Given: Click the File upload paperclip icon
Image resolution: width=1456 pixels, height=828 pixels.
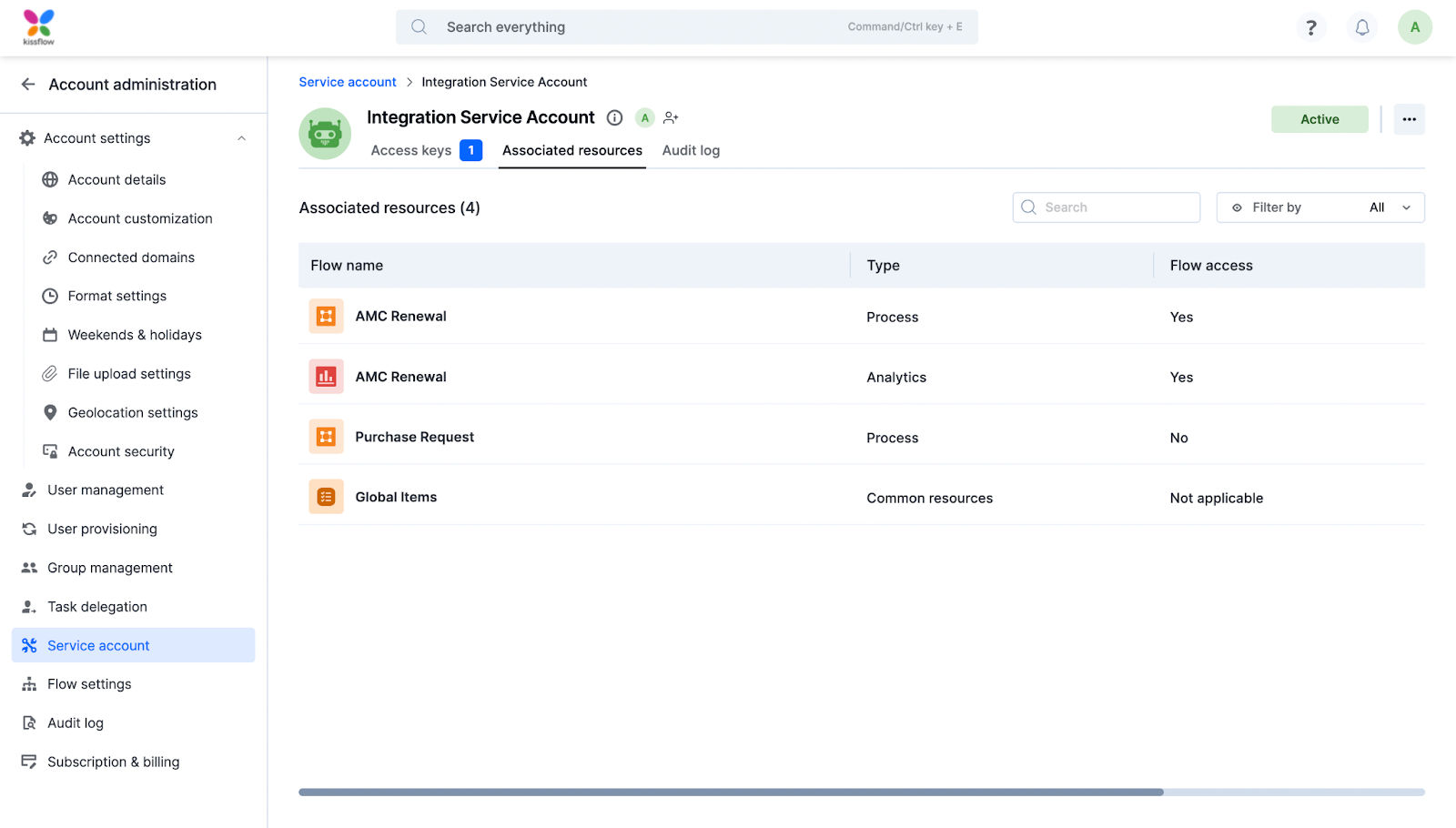Looking at the screenshot, I should point(50,374).
